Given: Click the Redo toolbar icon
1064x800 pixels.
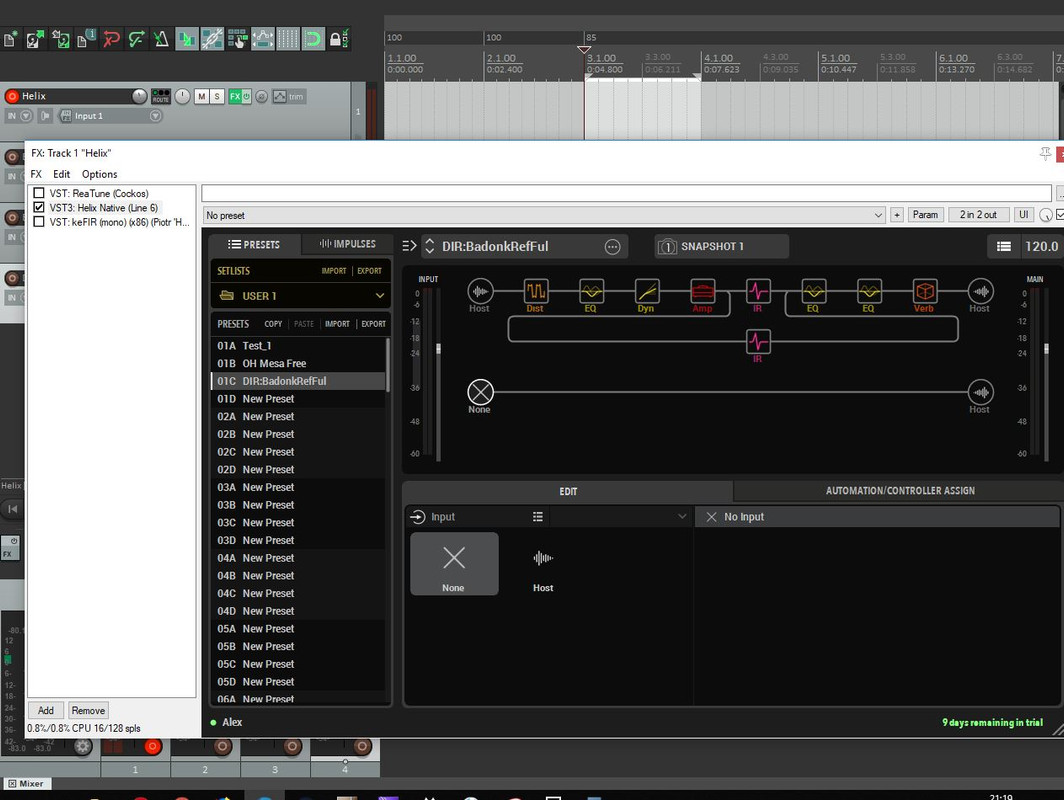Looking at the screenshot, I should point(136,39).
